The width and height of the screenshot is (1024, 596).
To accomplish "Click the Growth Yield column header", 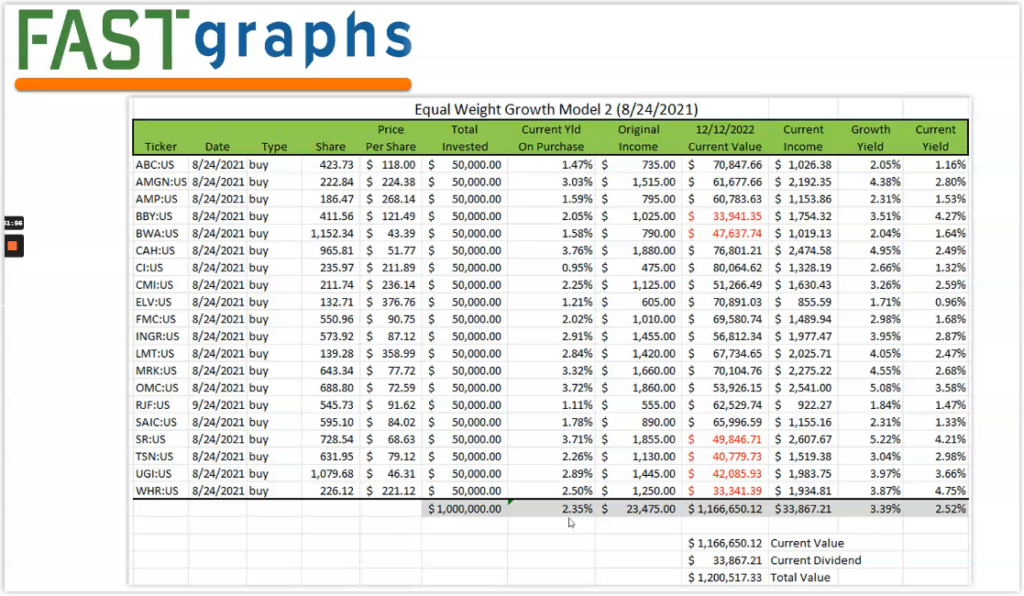I will click(870, 138).
